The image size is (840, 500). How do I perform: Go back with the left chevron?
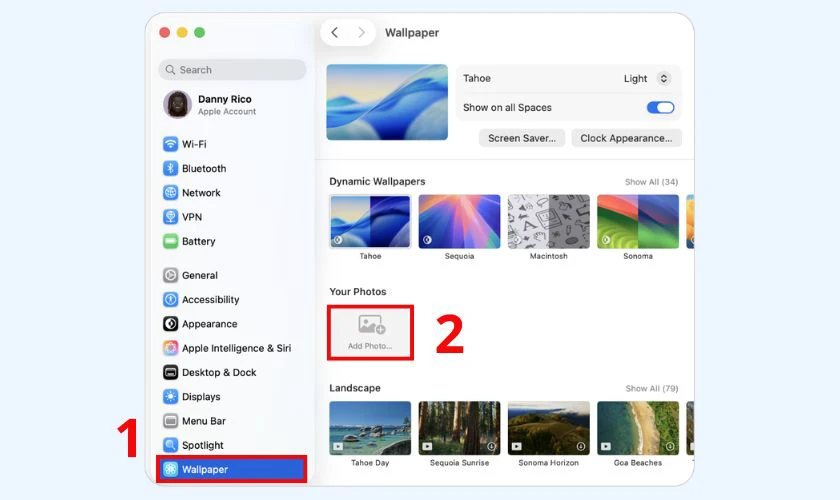[x=335, y=33]
